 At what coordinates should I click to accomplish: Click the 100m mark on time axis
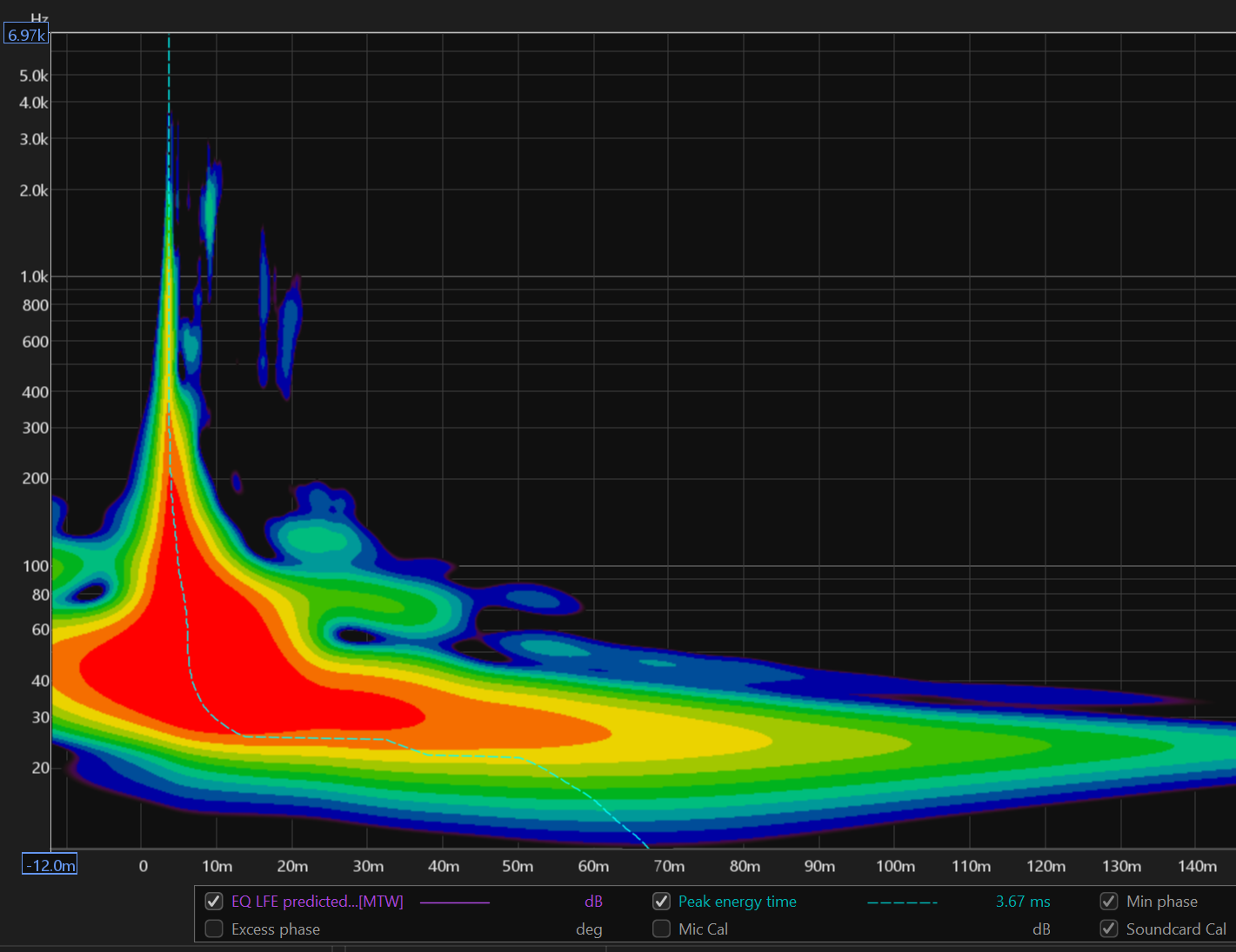895,866
